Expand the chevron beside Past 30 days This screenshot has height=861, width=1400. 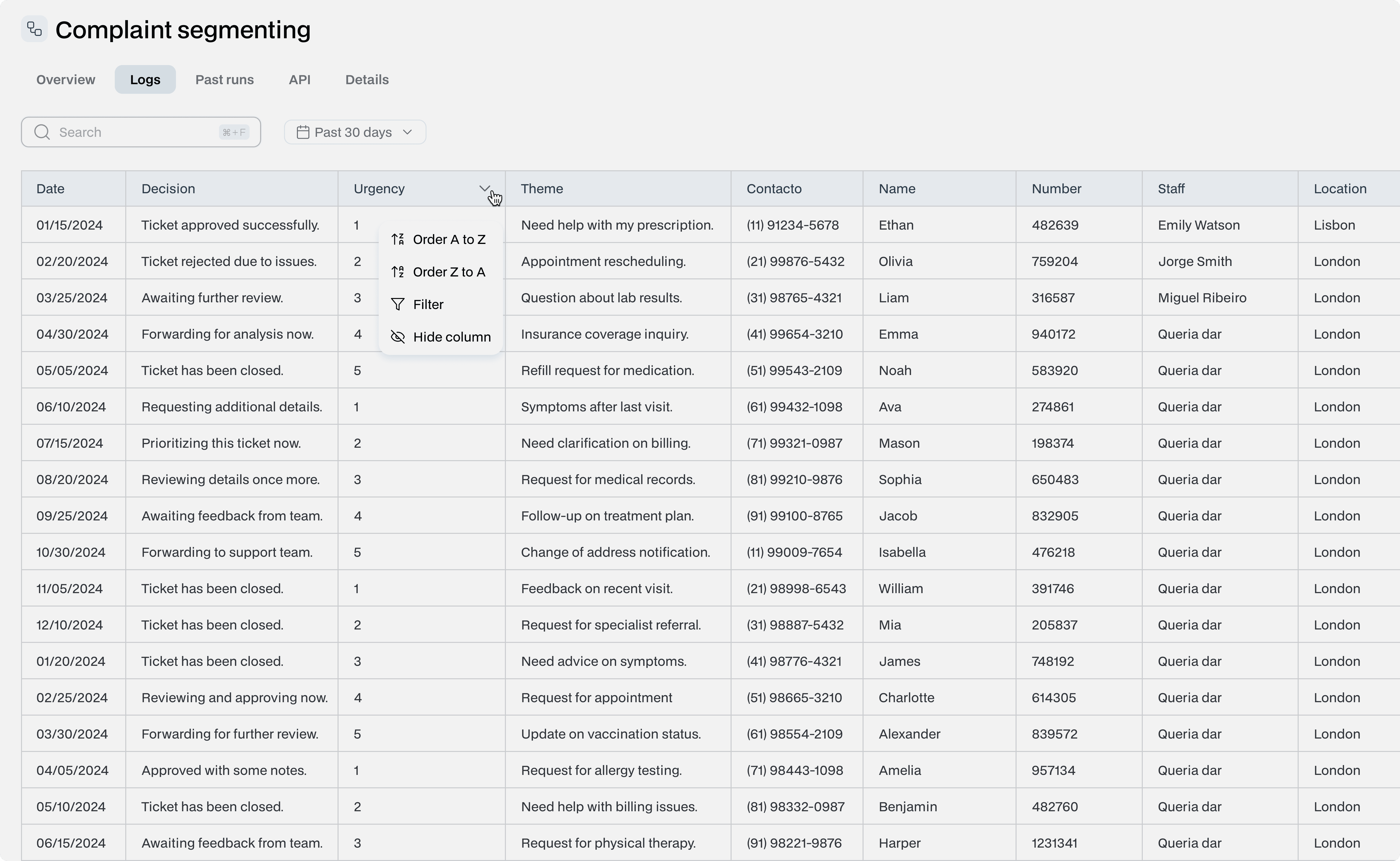407,132
